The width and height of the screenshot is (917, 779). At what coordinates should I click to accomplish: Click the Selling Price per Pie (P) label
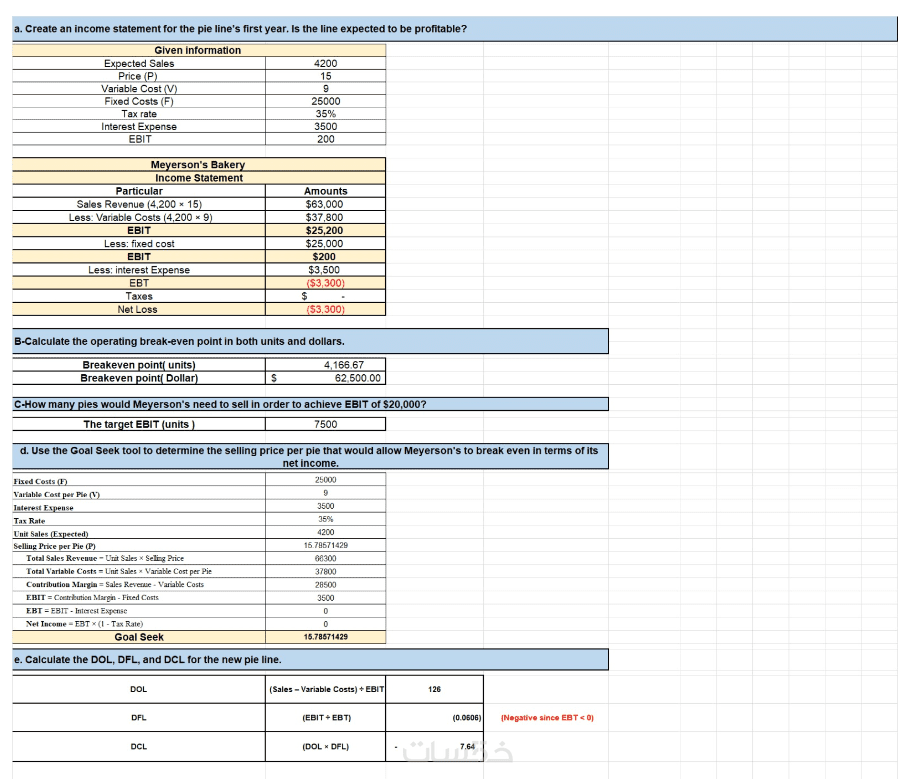pyautogui.click(x=139, y=546)
